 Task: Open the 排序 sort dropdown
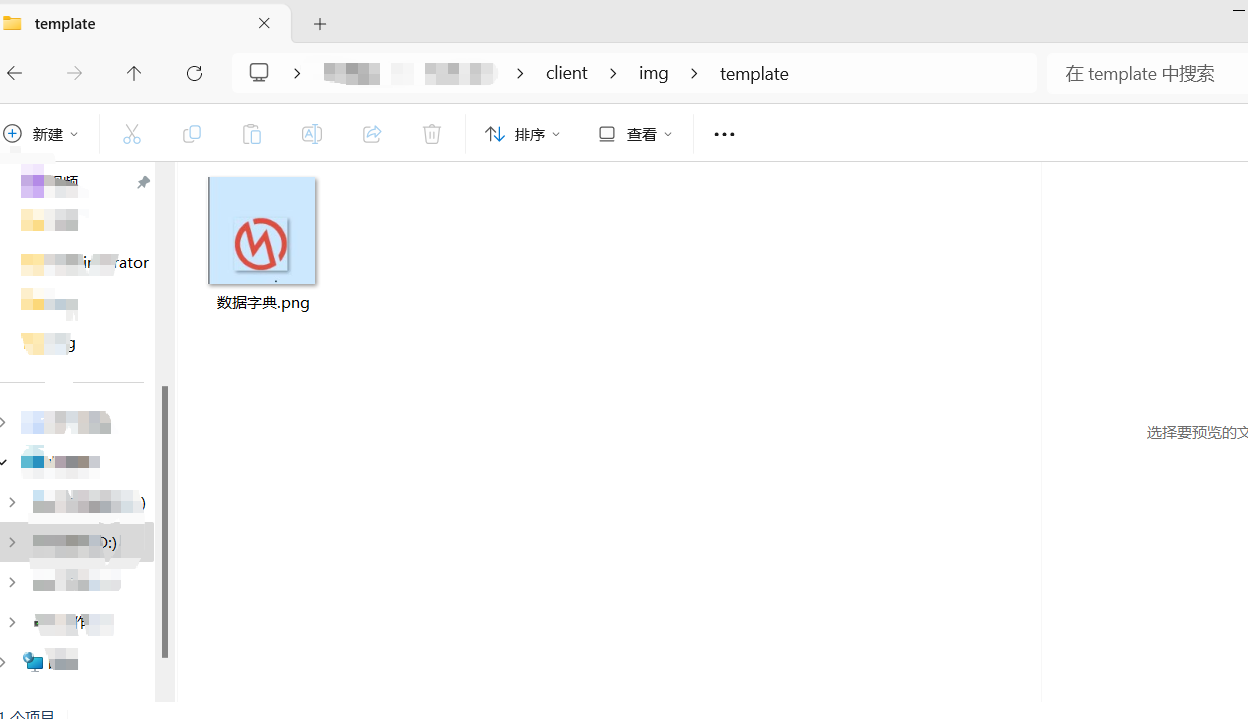[523, 134]
